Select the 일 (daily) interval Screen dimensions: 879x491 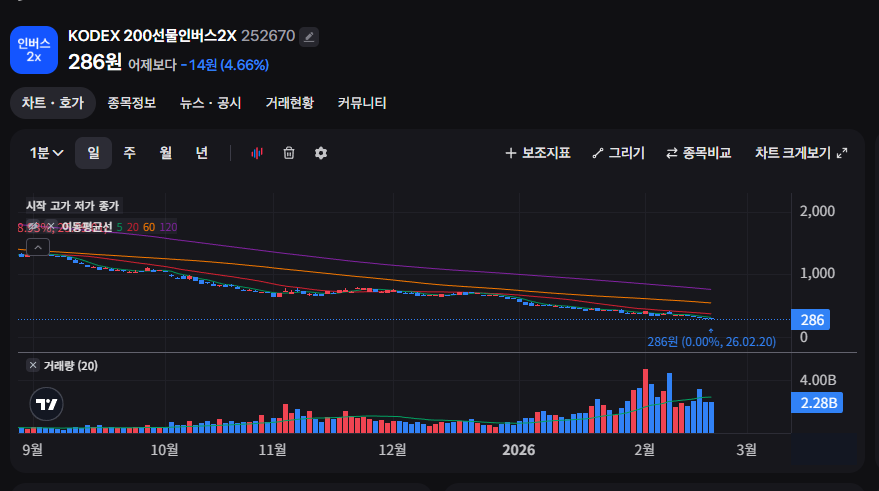tap(93, 153)
